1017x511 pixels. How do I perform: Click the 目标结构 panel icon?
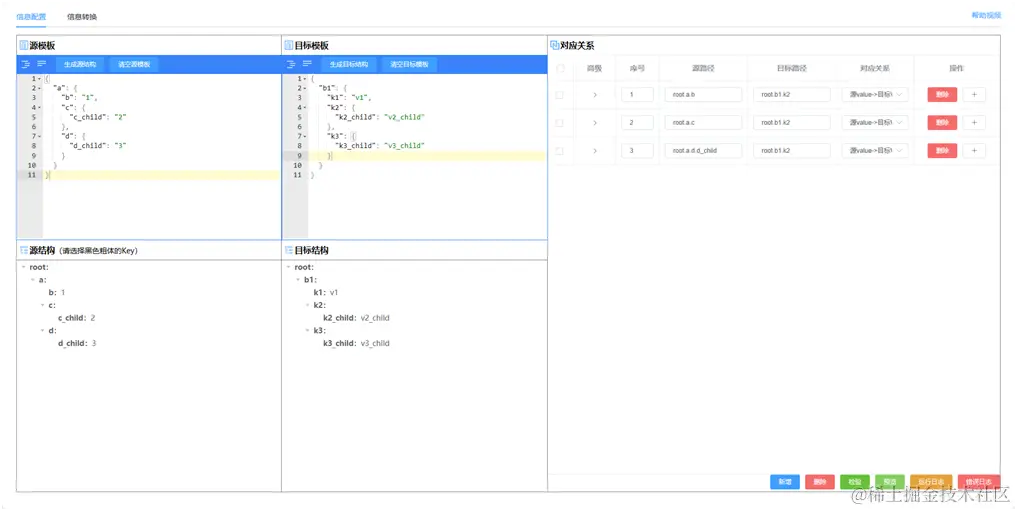pyautogui.click(x=289, y=250)
